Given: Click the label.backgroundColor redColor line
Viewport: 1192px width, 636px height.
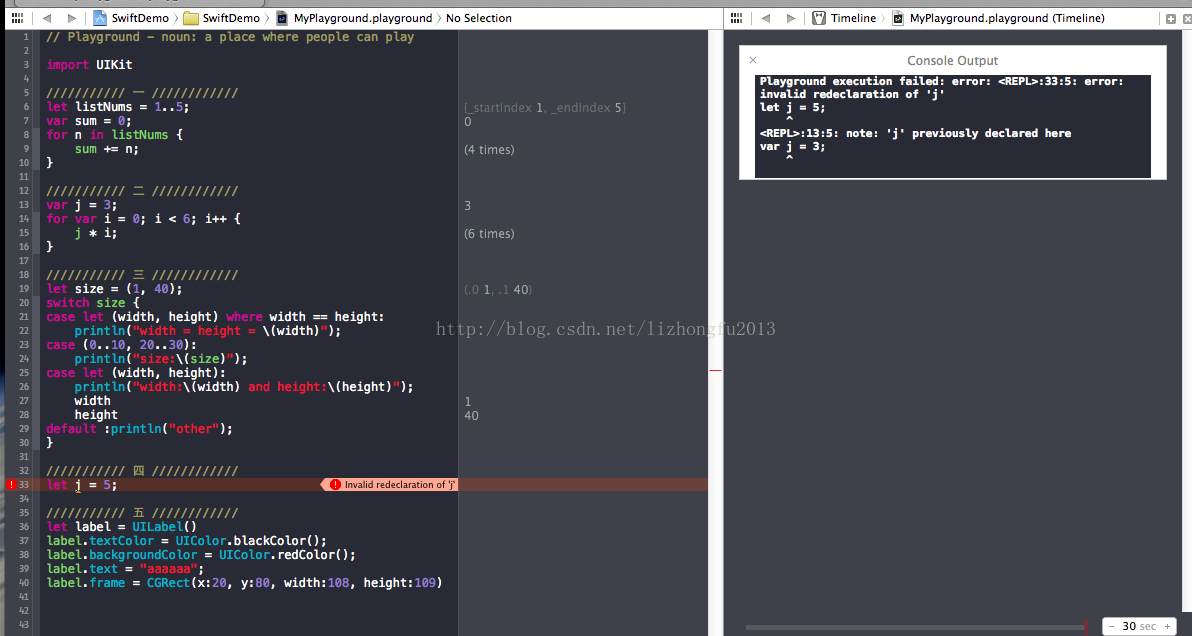Looking at the screenshot, I should click(x=201, y=555).
